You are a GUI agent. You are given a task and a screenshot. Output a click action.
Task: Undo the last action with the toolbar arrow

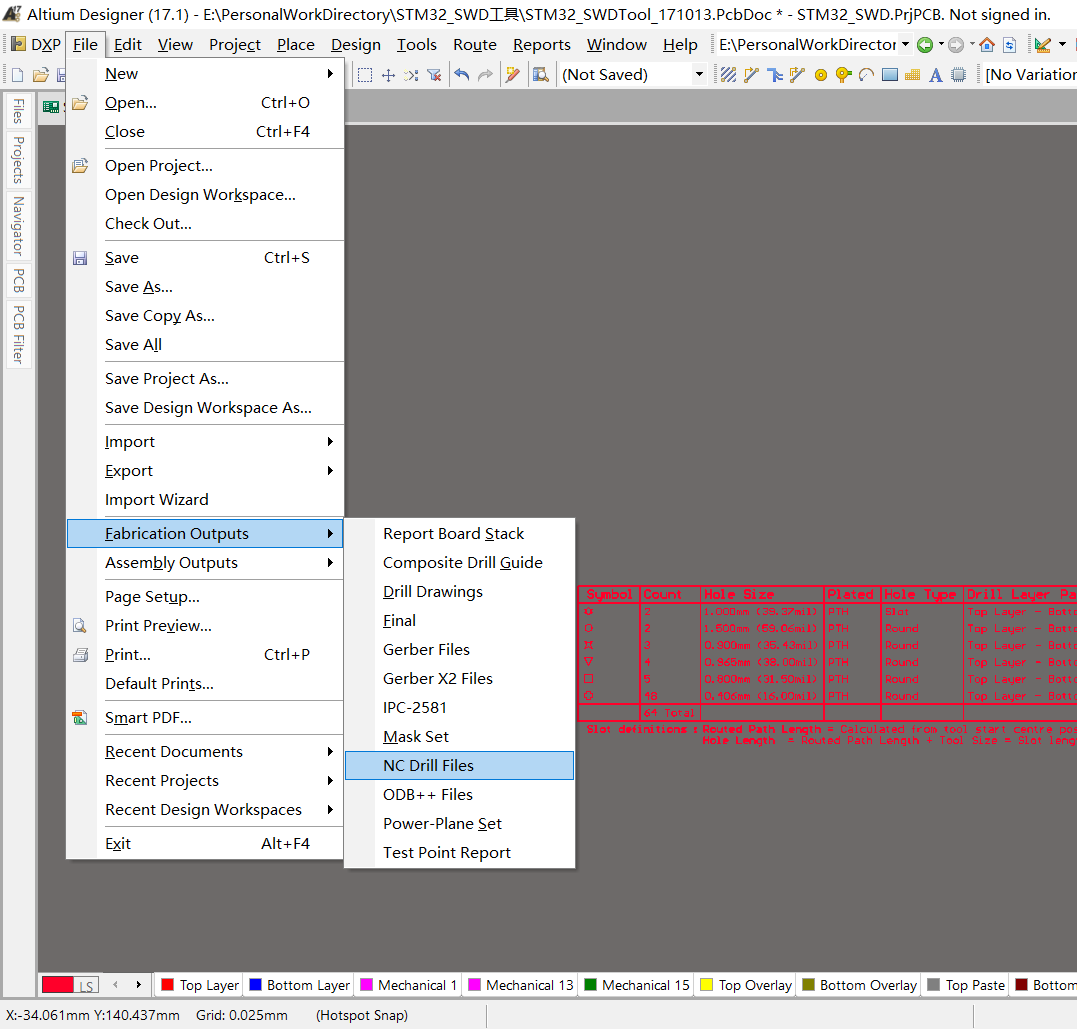pyautogui.click(x=462, y=75)
